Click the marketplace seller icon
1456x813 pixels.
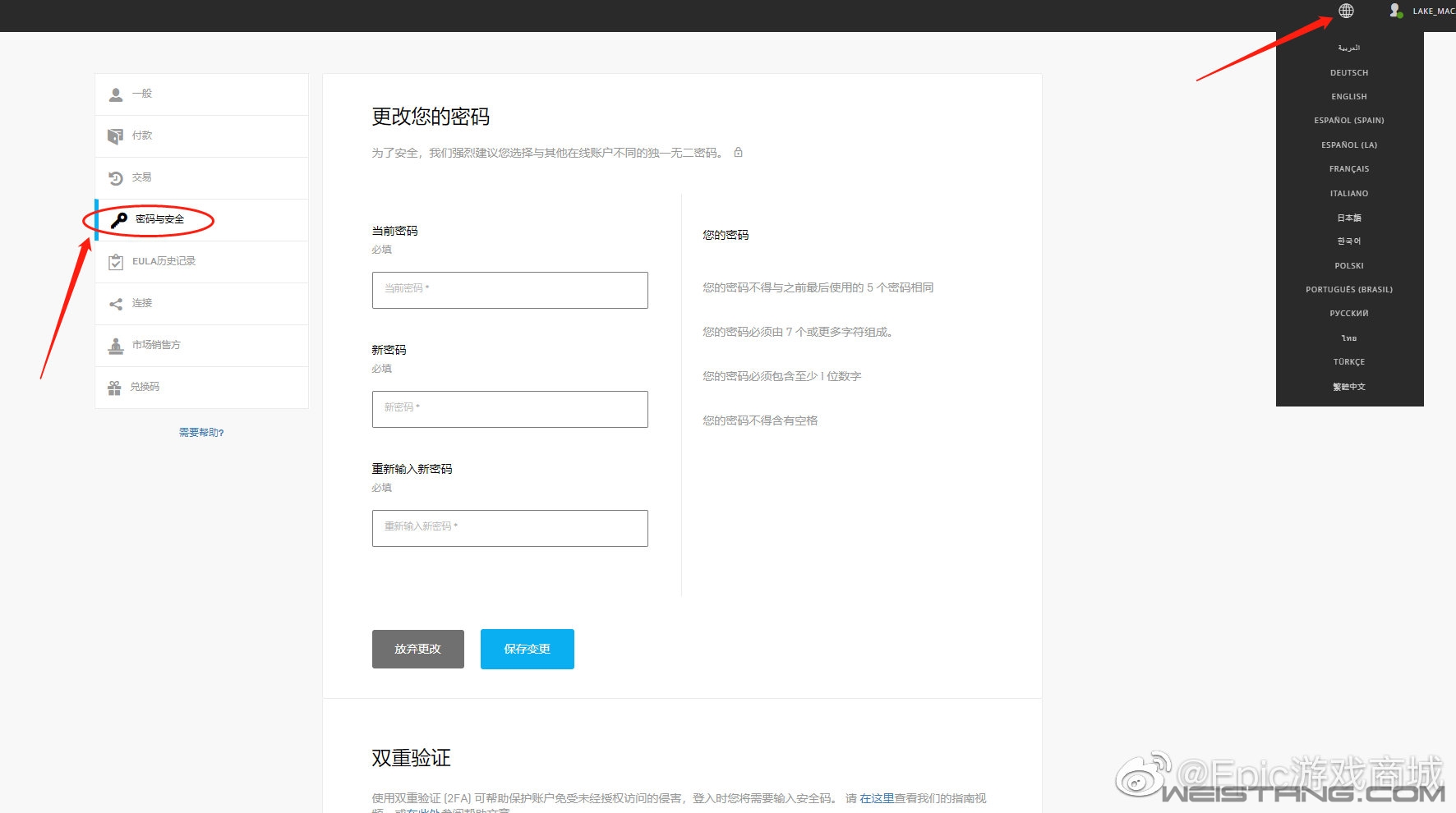tap(116, 346)
